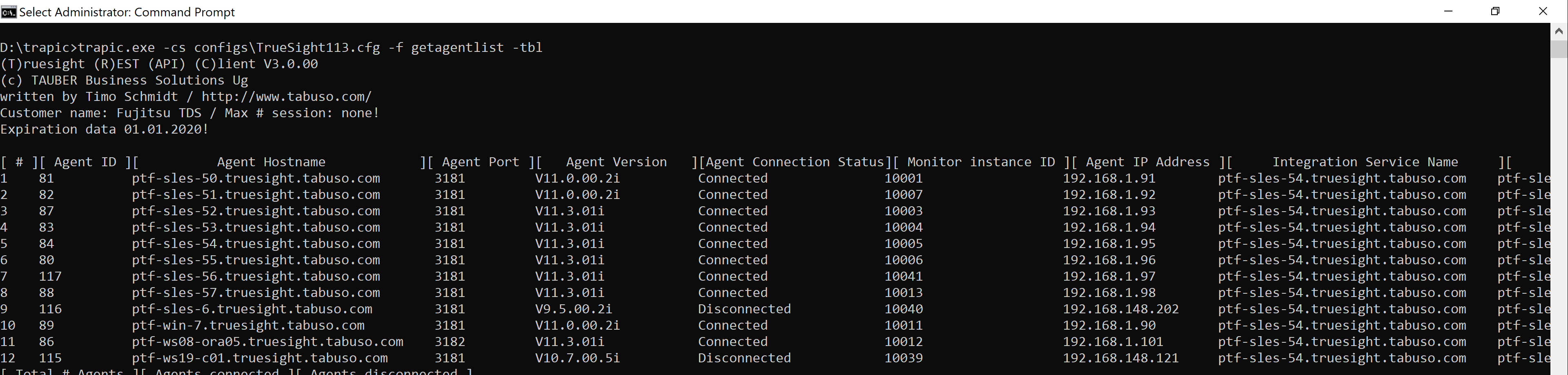1568x375 pixels.
Task: Click the IP address 192.168.148.202
Action: [1120, 309]
